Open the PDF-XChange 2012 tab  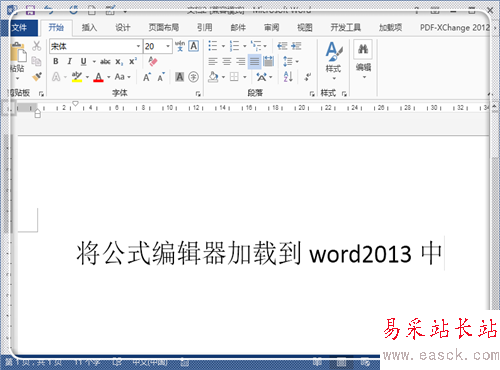click(x=455, y=27)
